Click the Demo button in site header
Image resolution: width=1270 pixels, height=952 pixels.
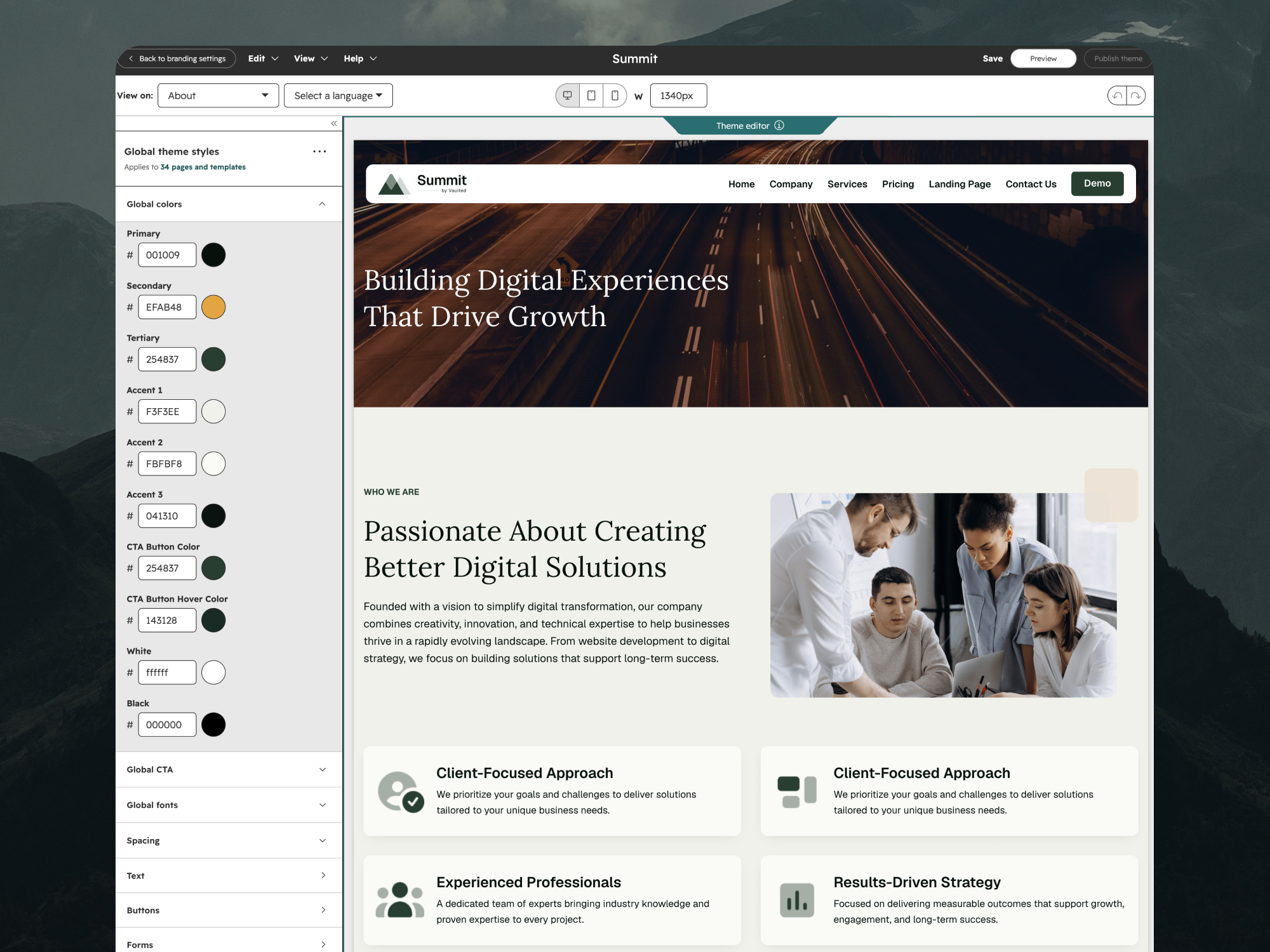[x=1097, y=183]
